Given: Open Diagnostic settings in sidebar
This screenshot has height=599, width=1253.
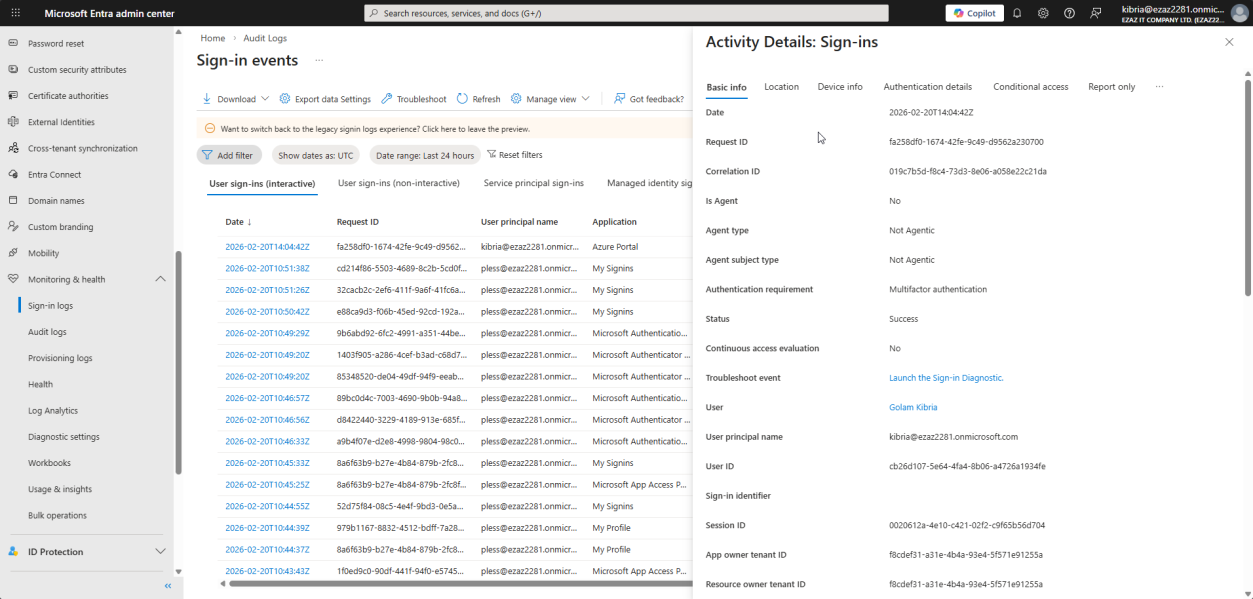Looking at the screenshot, I should coord(64,437).
